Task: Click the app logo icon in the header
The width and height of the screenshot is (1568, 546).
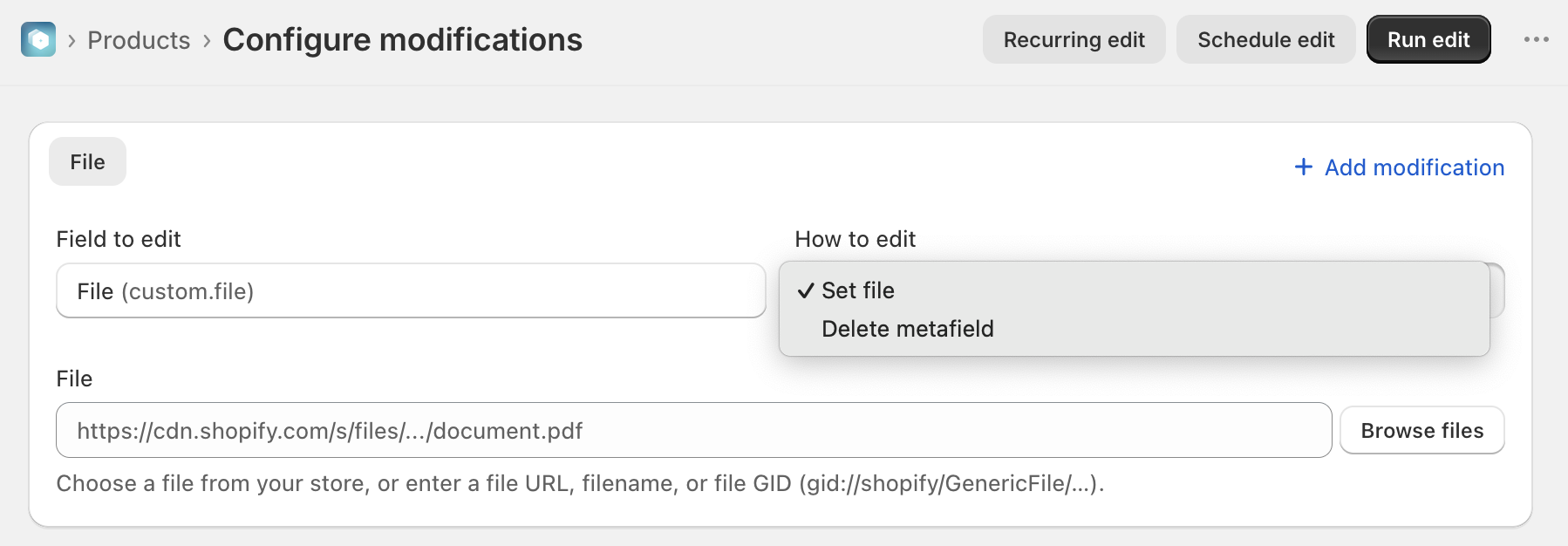Action: tap(38, 39)
